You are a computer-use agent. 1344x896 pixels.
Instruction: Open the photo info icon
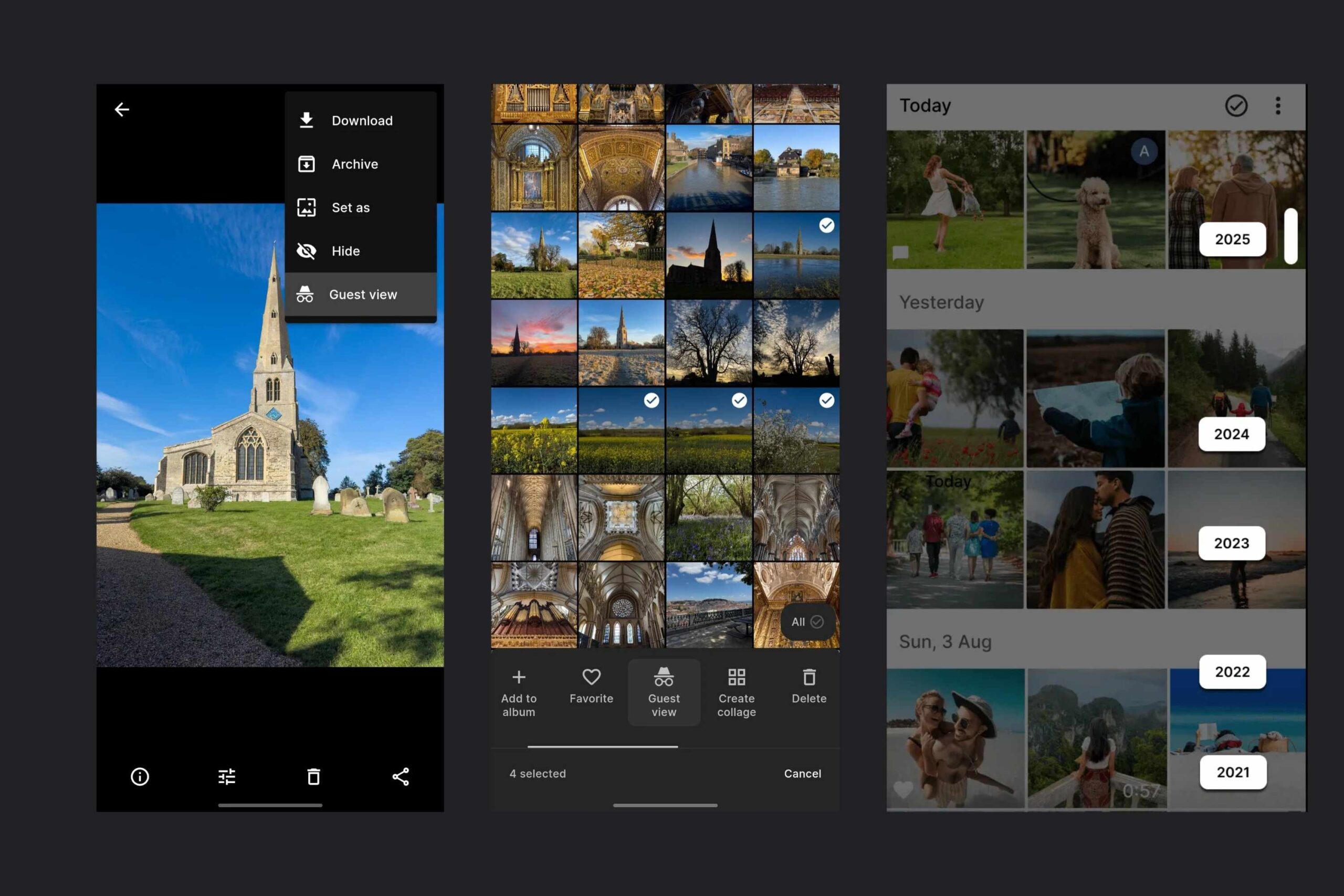(x=140, y=776)
